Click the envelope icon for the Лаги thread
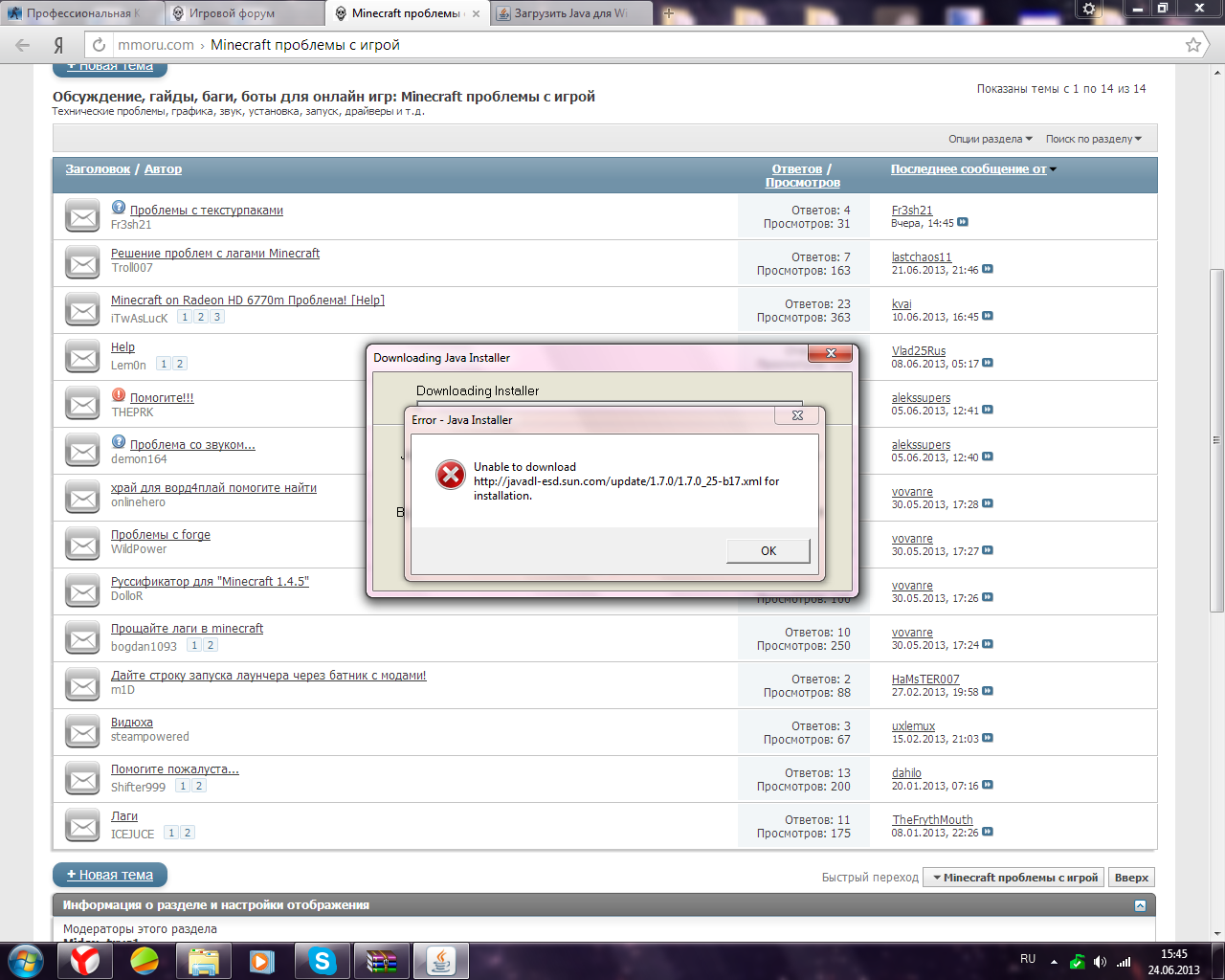 pos(83,826)
